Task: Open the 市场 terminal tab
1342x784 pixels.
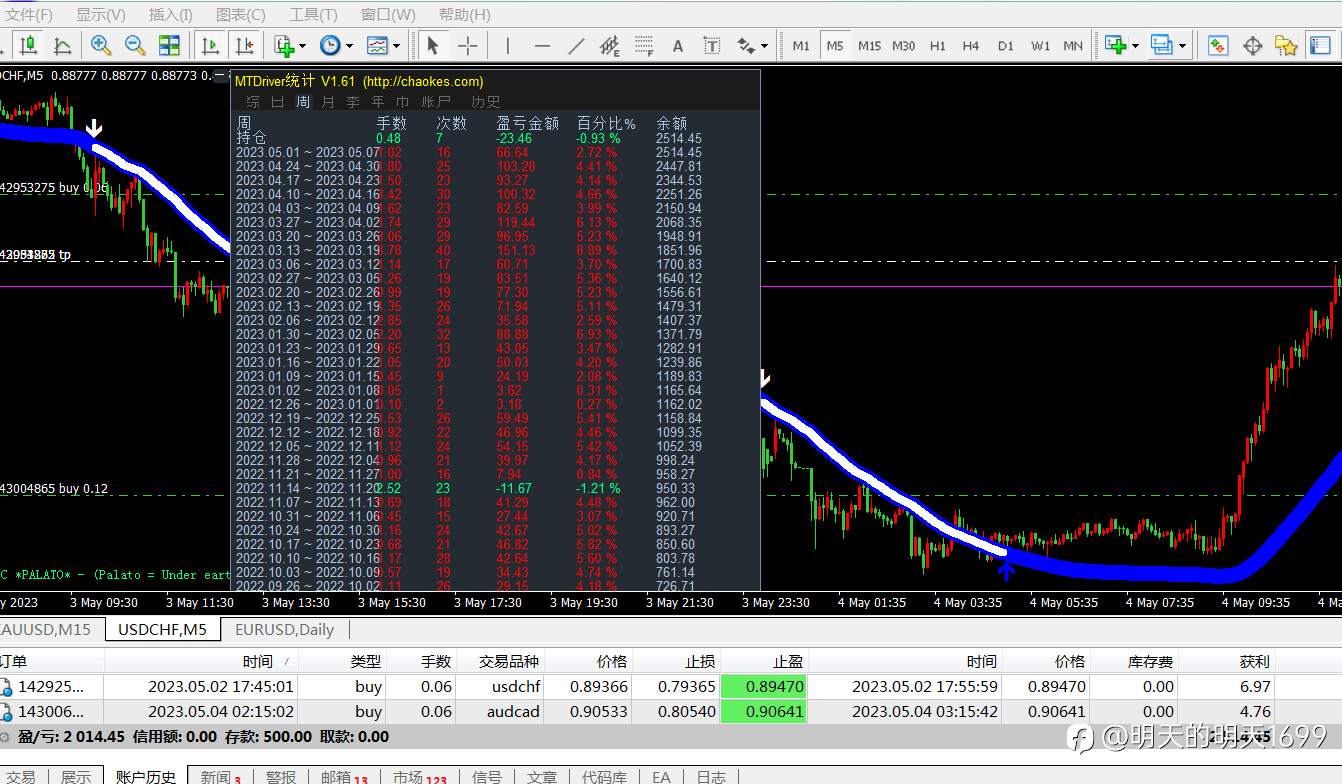Action: pos(420,777)
